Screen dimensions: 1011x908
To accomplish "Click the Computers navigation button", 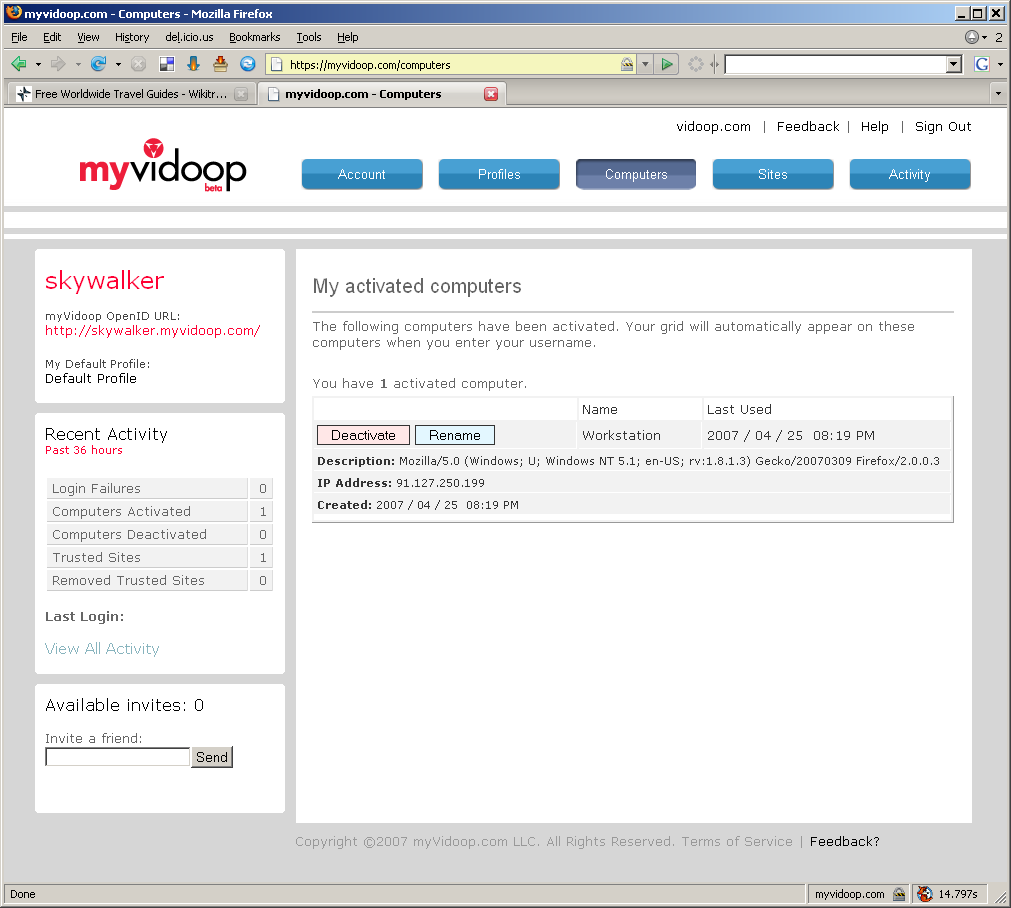I will pos(636,174).
